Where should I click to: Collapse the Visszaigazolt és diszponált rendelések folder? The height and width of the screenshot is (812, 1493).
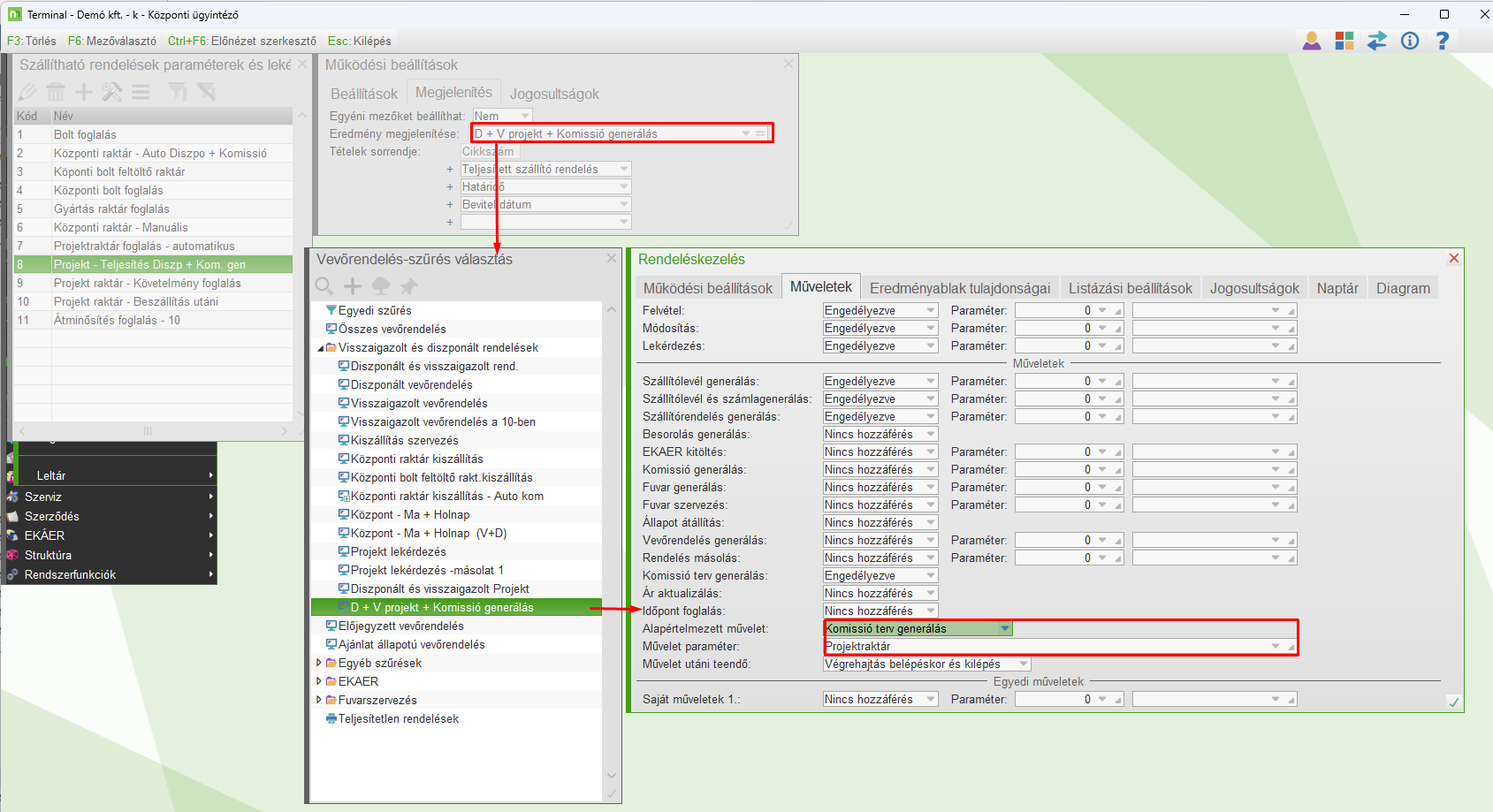pyautogui.click(x=321, y=348)
